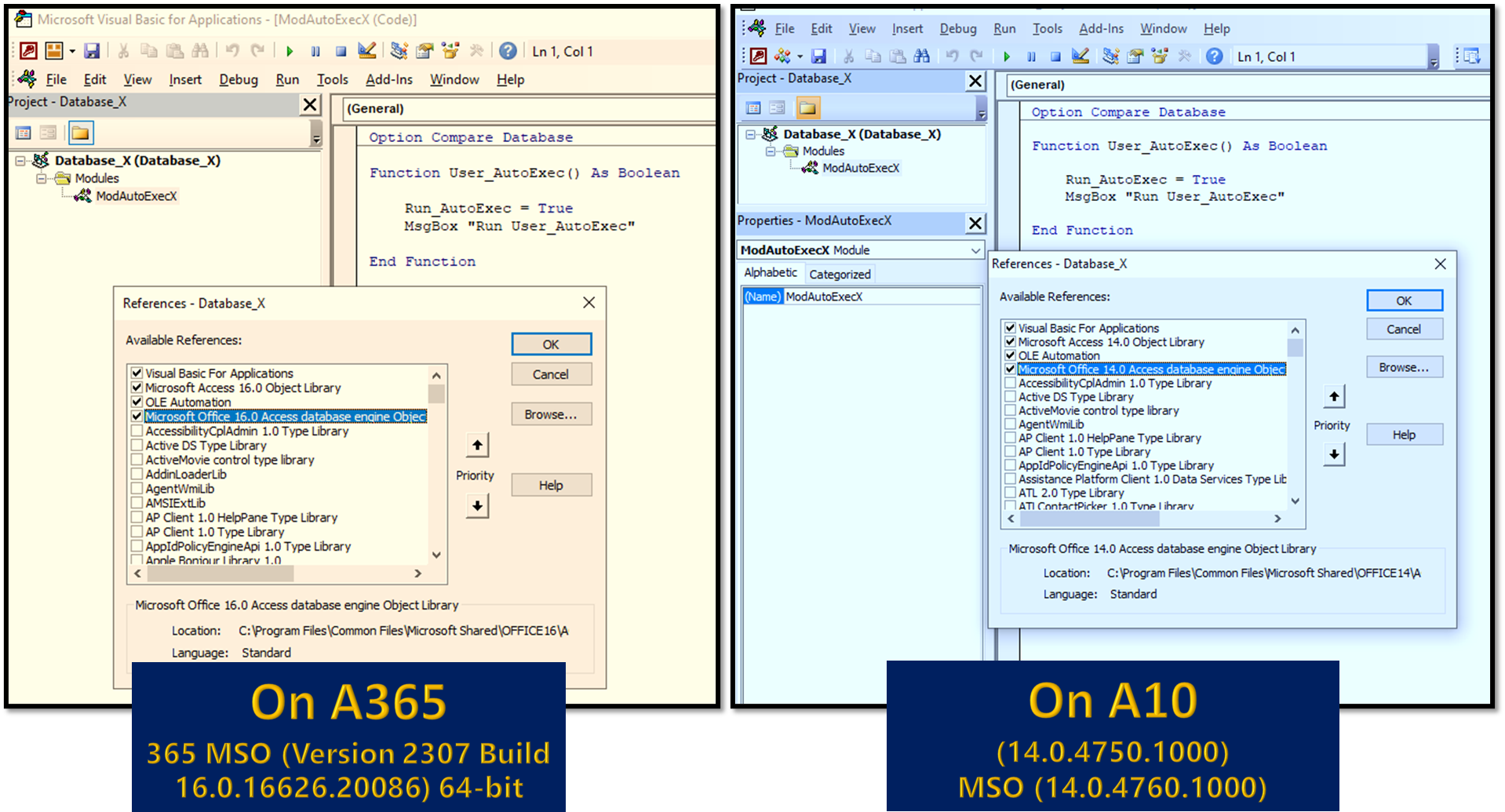Collapse Modules folder in A10 project tree
Screen dimensions: 1505x812
(x=771, y=151)
